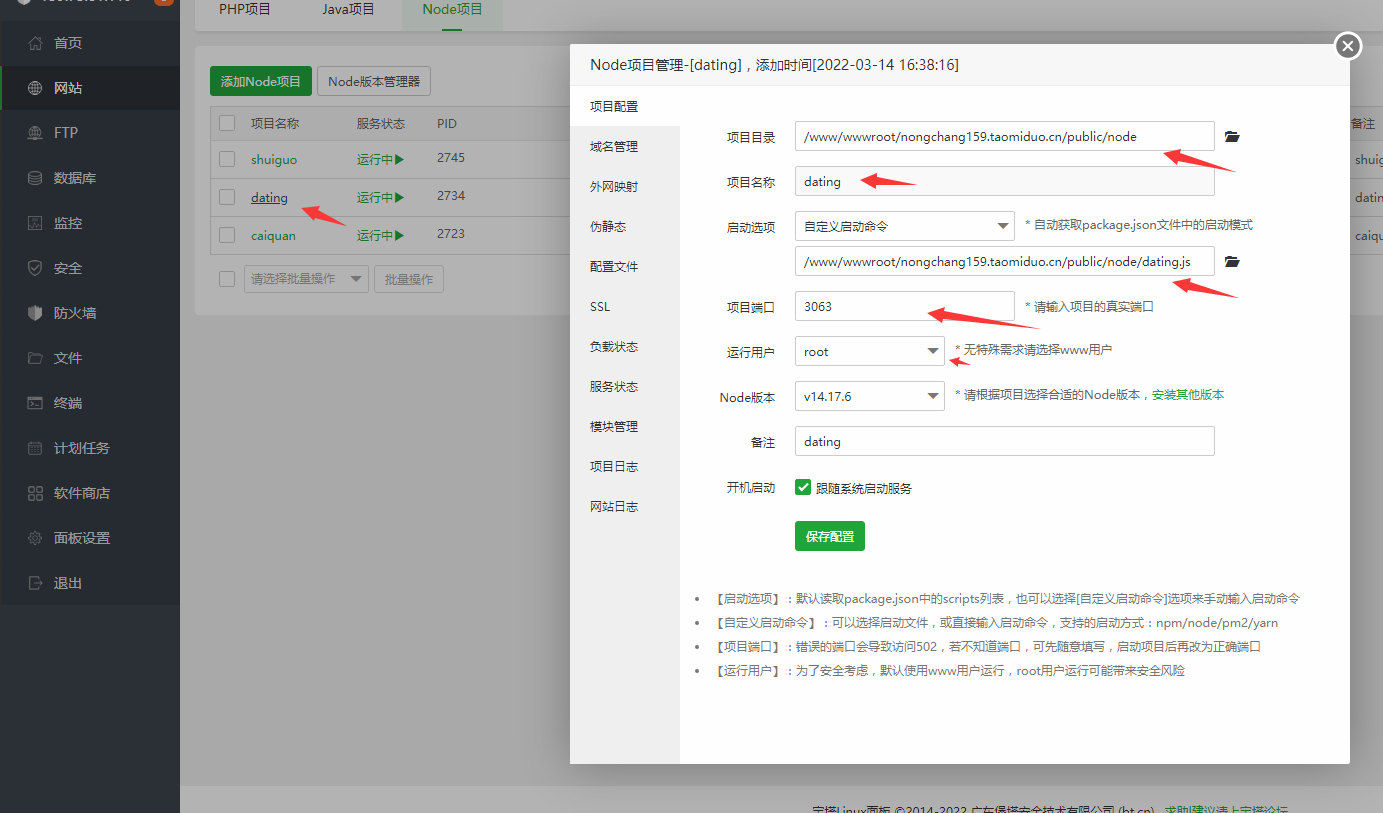
Task: Click the folder icon beside dating.js path
Action: (x=1232, y=262)
